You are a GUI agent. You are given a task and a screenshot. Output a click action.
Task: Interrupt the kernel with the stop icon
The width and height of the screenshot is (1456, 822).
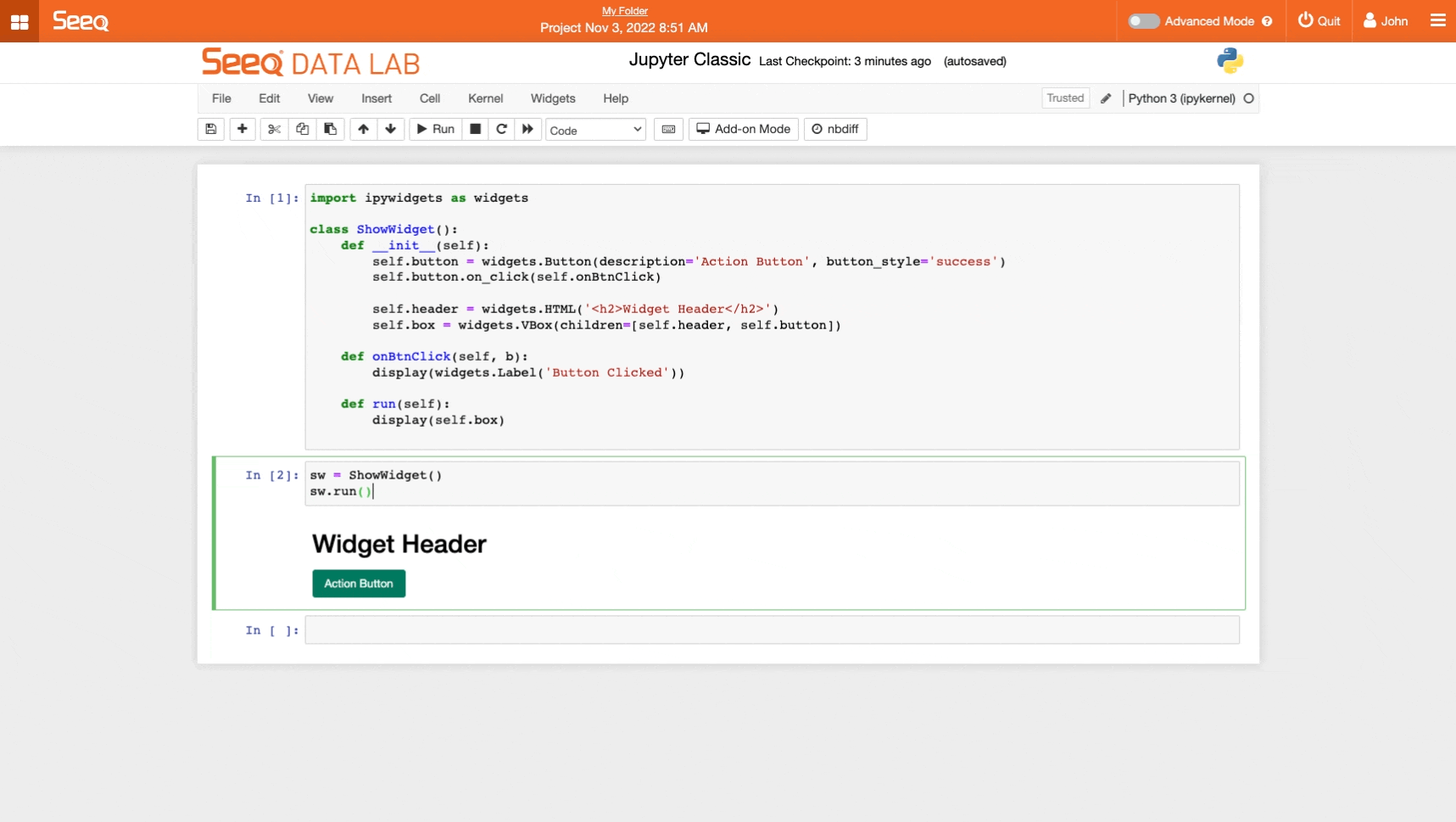click(476, 129)
